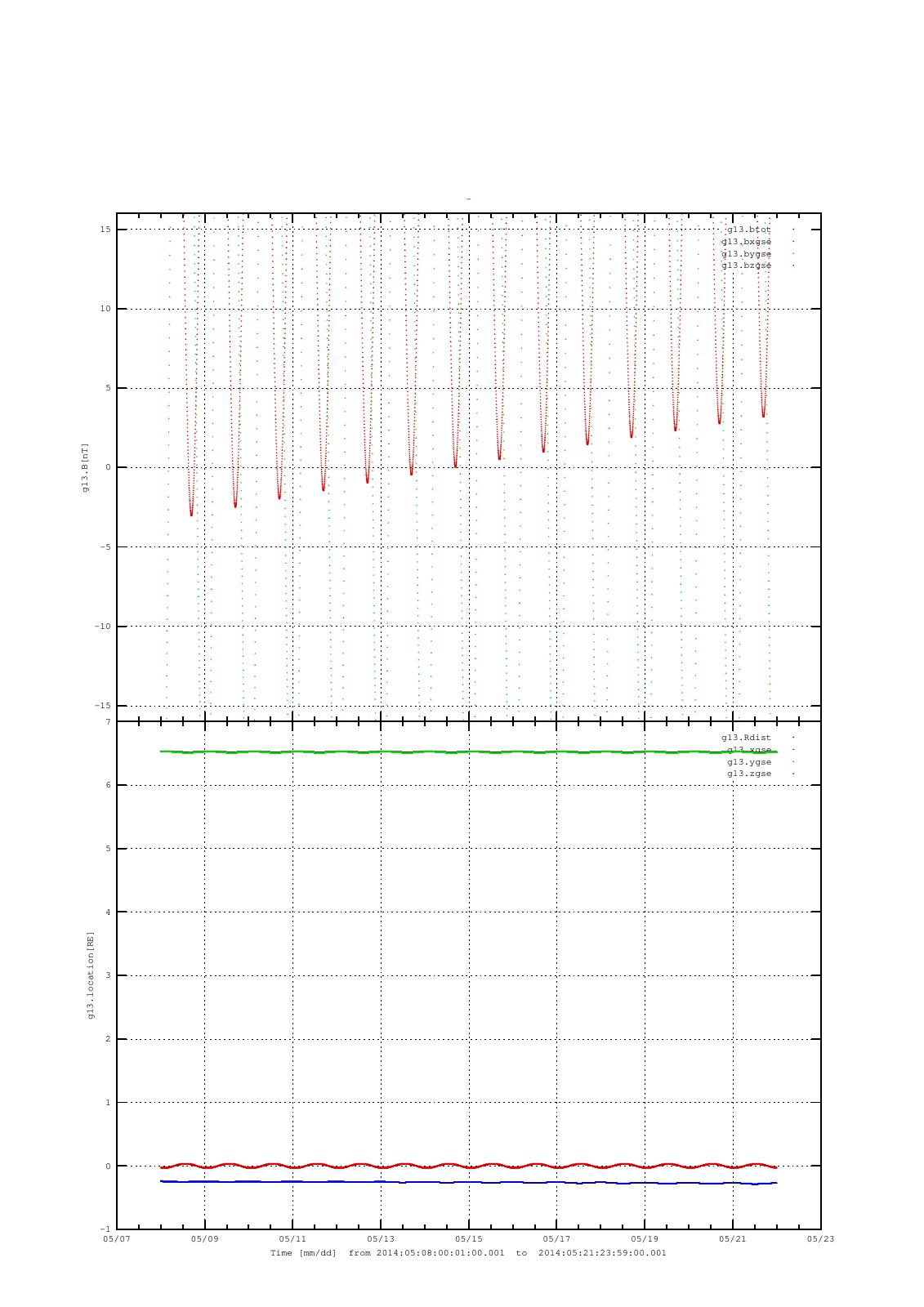Select the 10 tick on the g13.B axis
Viewport: 924px width, 1307px height.
(105, 309)
